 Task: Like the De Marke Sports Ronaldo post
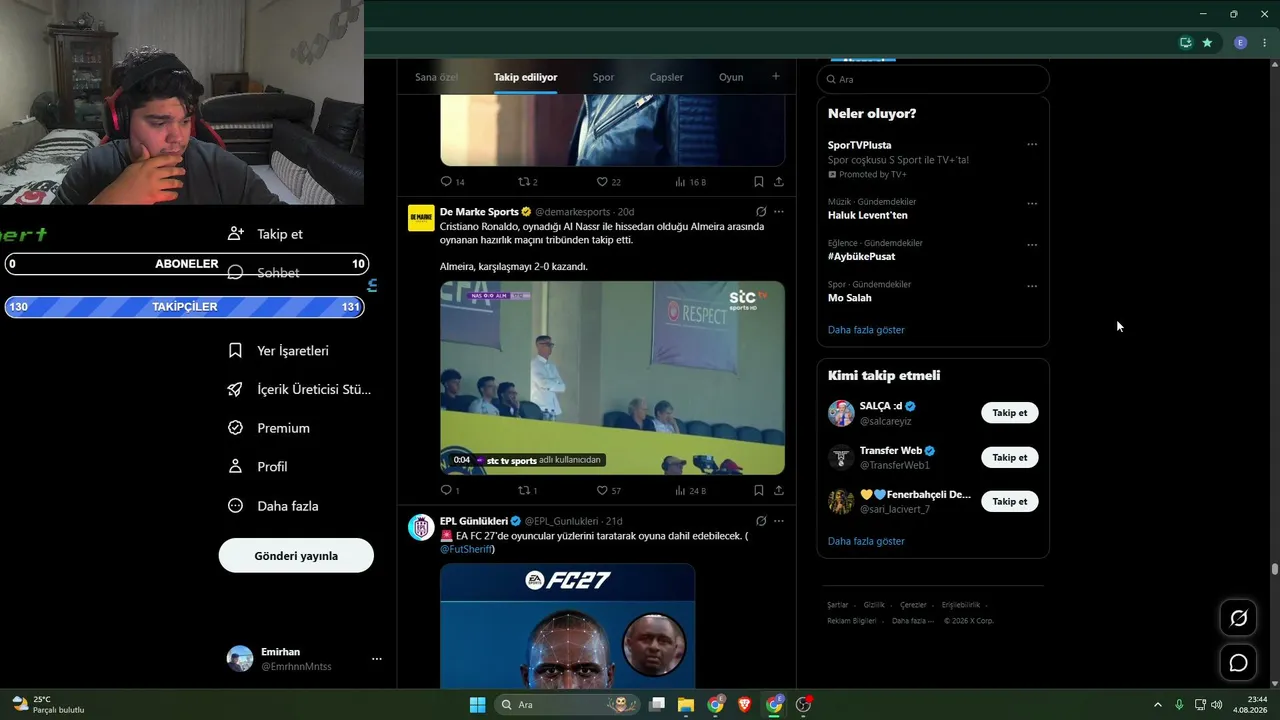pyautogui.click(x=602, y=491)
